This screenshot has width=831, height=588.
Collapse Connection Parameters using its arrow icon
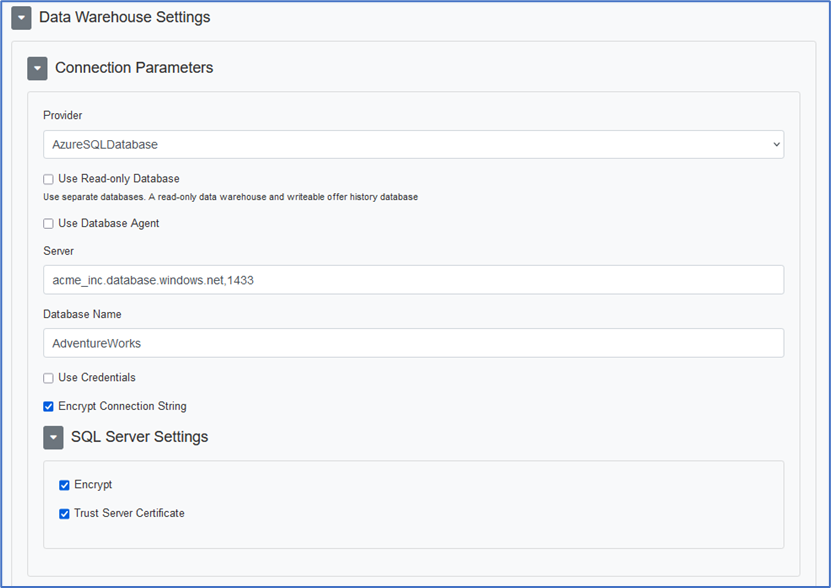pyautogui.click(x=37, y=68)
